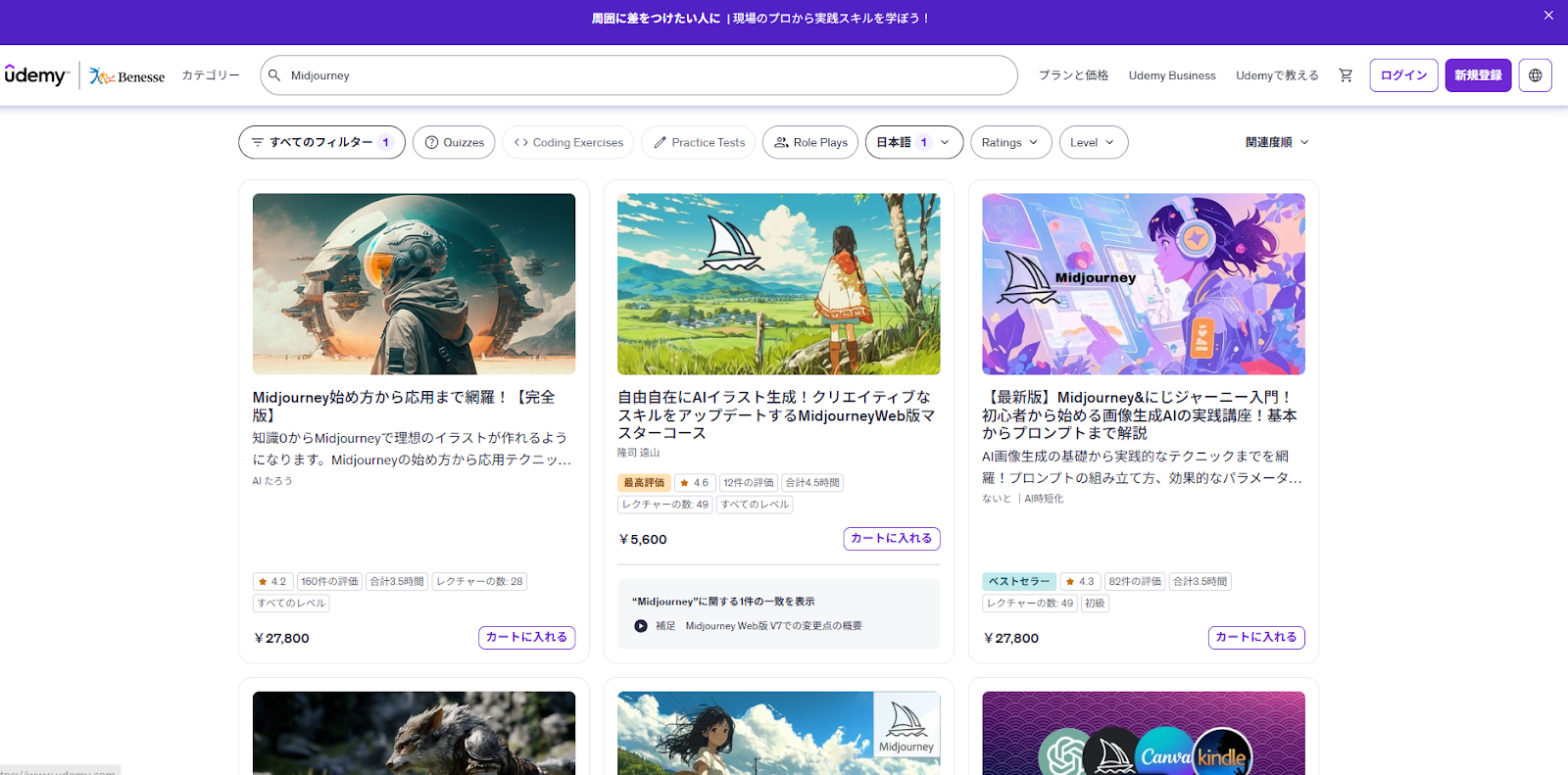Viewport: 1568px width, 775px height.
Task: Click the 82件の評価 tag
Action: [1135, 581]
